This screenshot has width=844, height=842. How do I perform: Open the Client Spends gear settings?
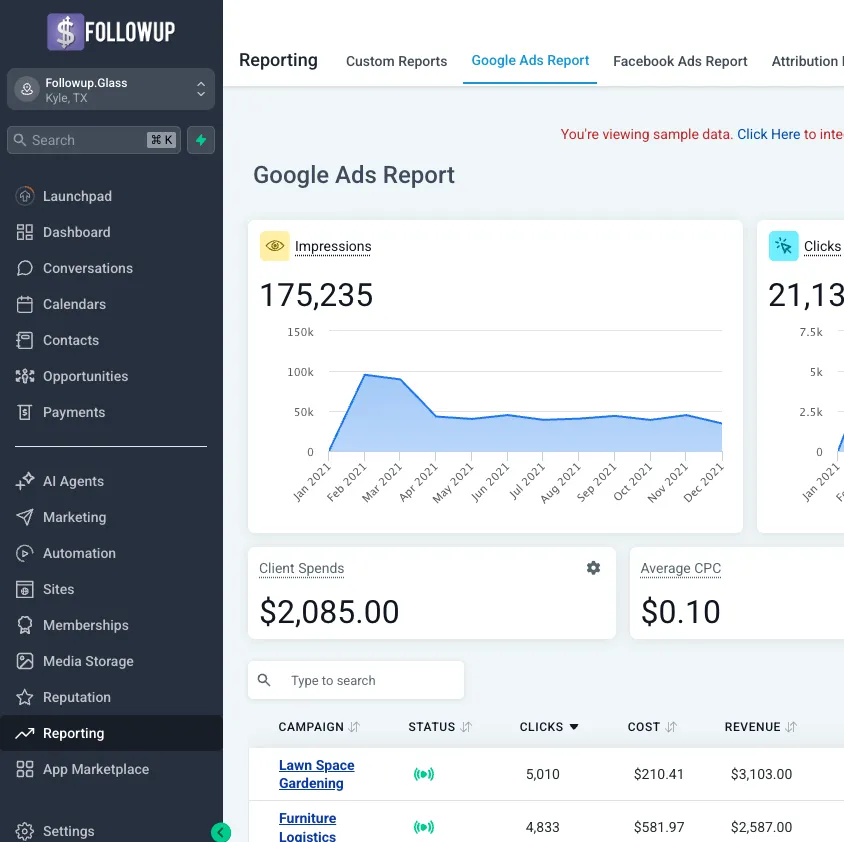click(593, 568)
